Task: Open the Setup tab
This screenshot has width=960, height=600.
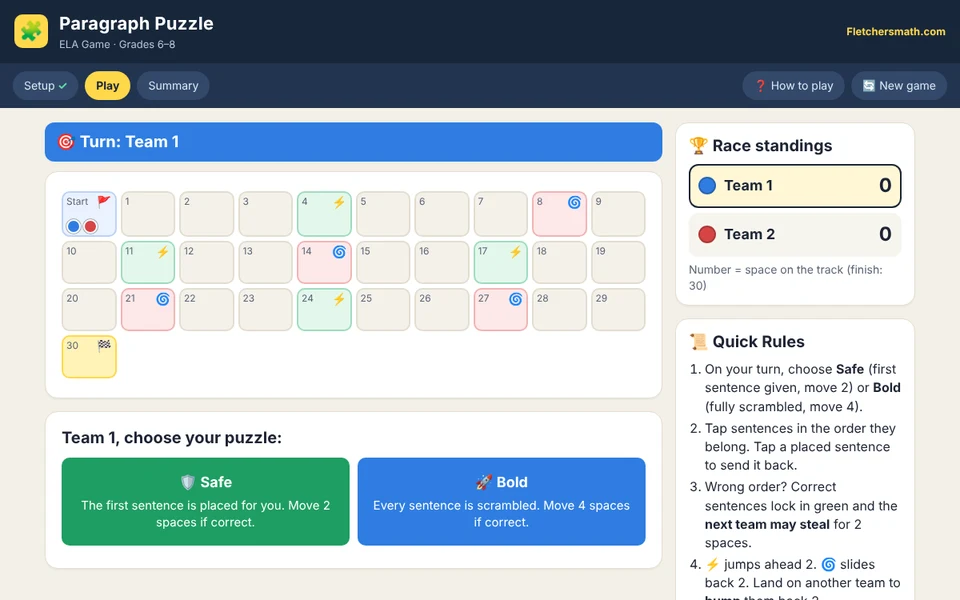Action: [45, 86]
